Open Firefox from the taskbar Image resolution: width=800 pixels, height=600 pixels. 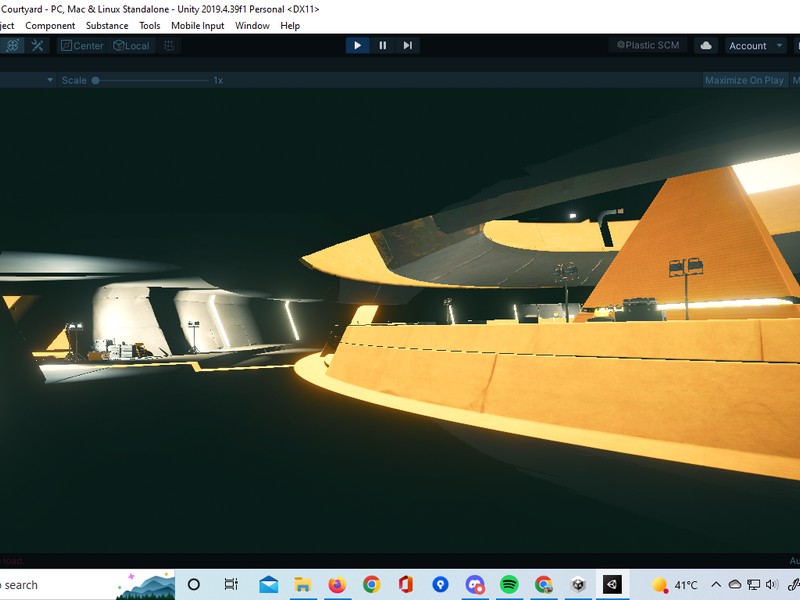tap(337, 585)
